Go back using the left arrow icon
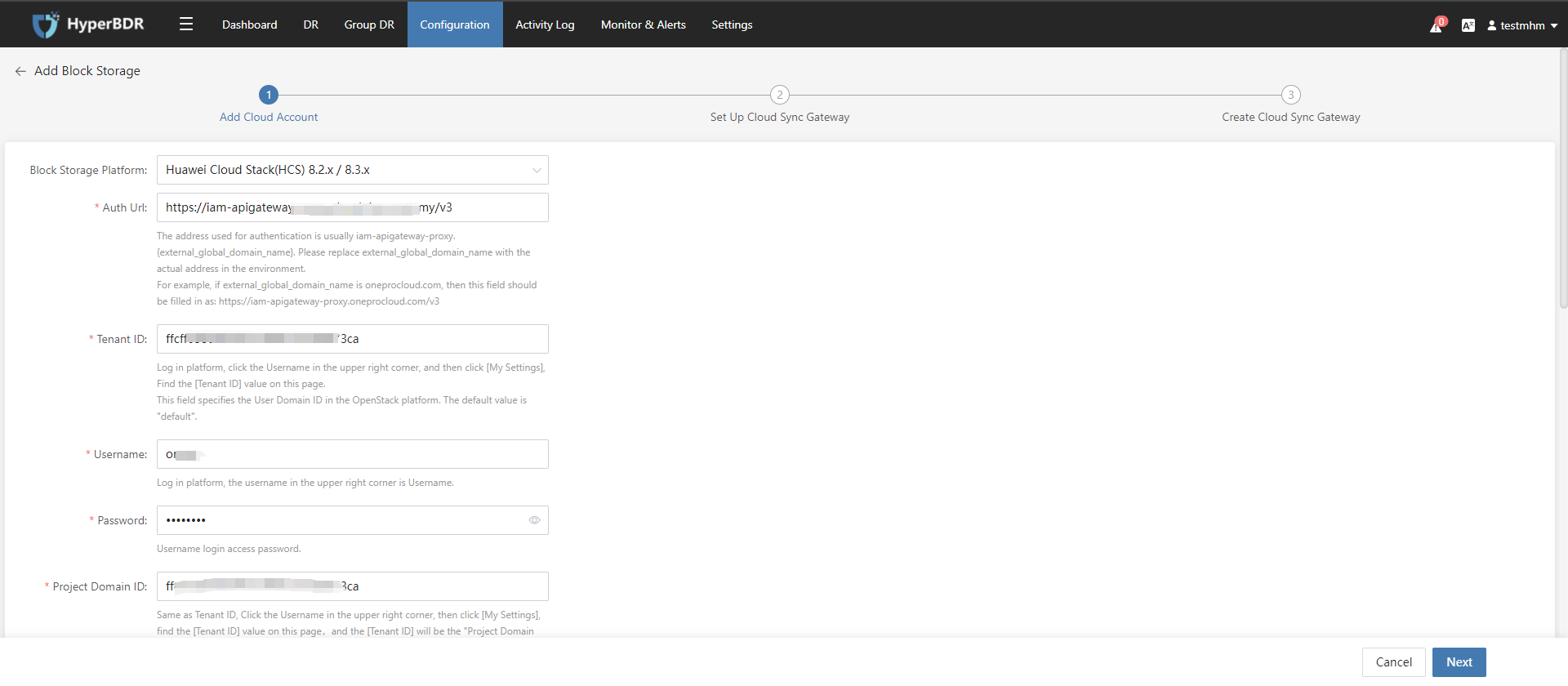This screenshot has height=686, width=1568. coord(20,71)
